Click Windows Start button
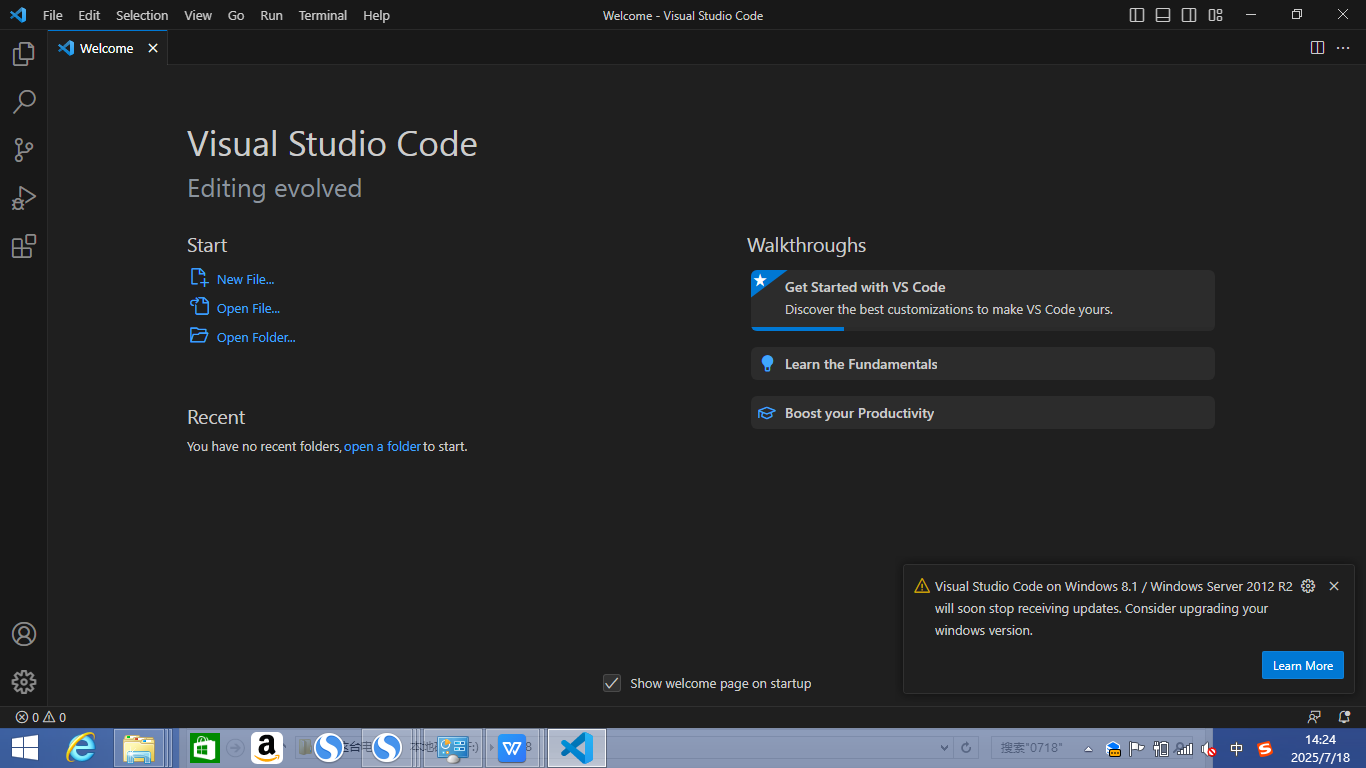This screenshot has width=1366, height=768. (x=24, y=748)
